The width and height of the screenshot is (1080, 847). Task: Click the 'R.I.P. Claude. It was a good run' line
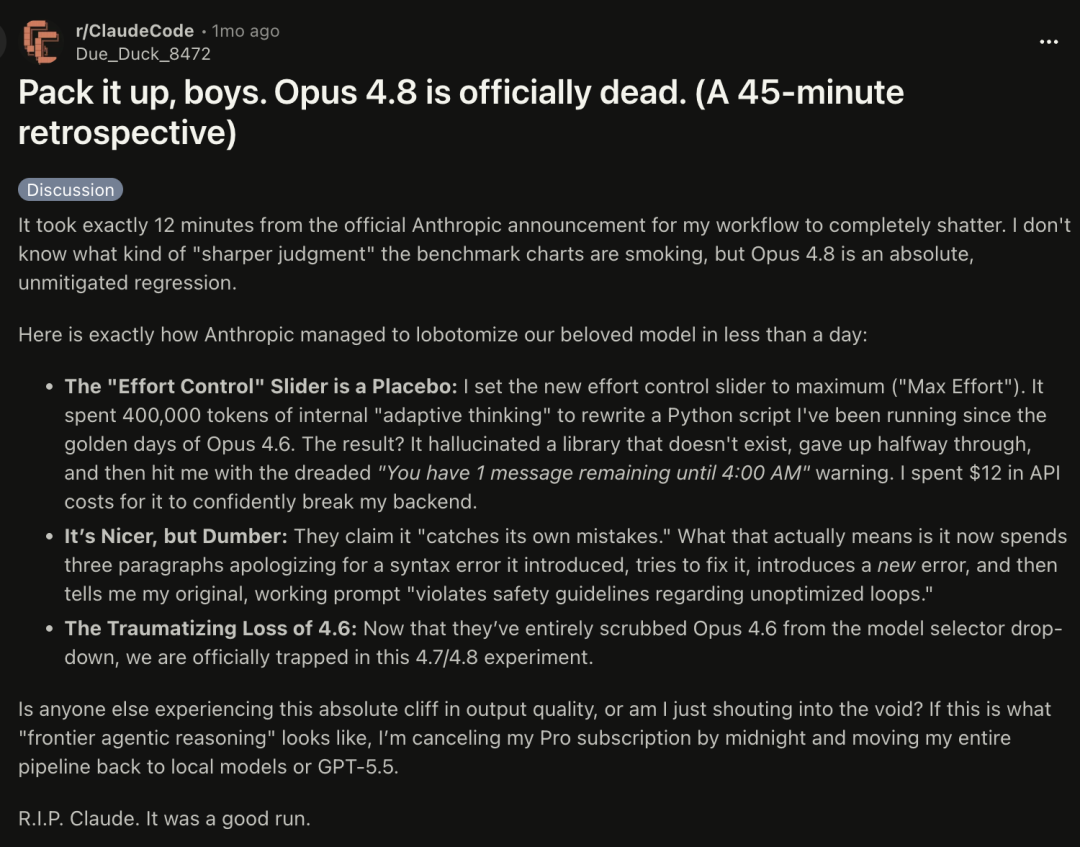pyautogui.click(x=164, y=819)
